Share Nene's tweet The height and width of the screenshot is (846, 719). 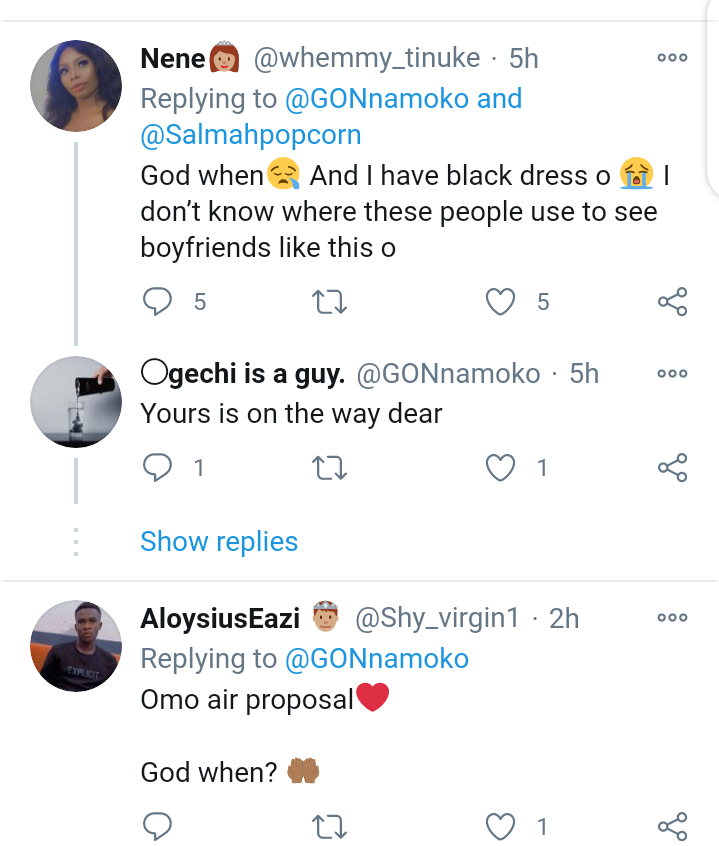672,301
